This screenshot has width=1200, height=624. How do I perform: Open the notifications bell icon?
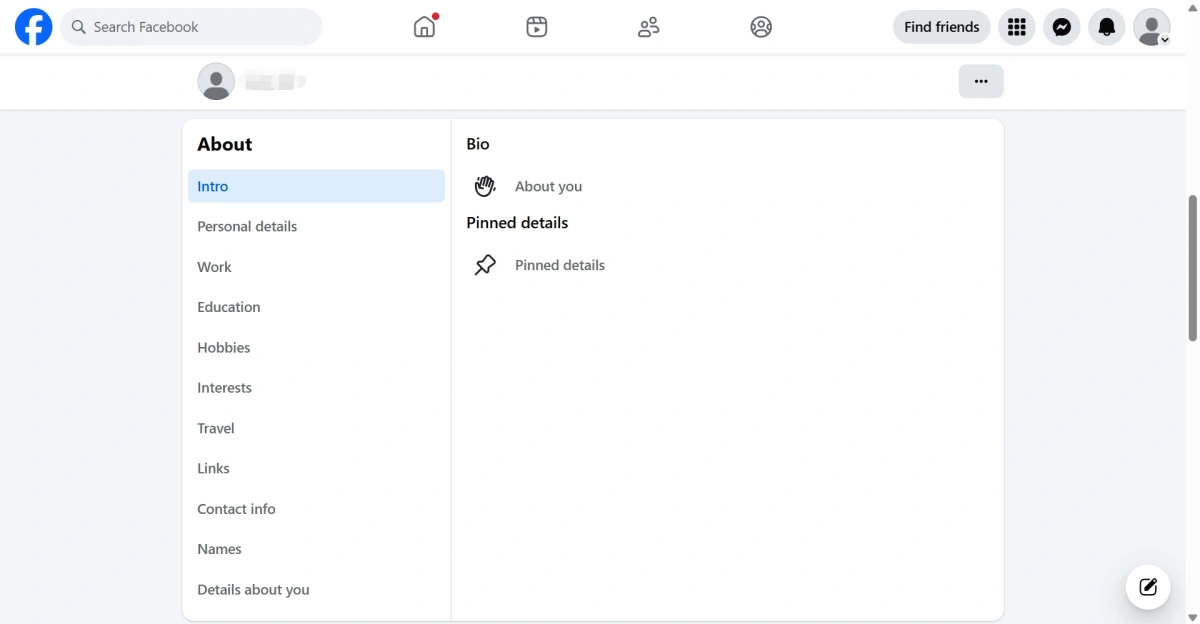click(1107, 27)
